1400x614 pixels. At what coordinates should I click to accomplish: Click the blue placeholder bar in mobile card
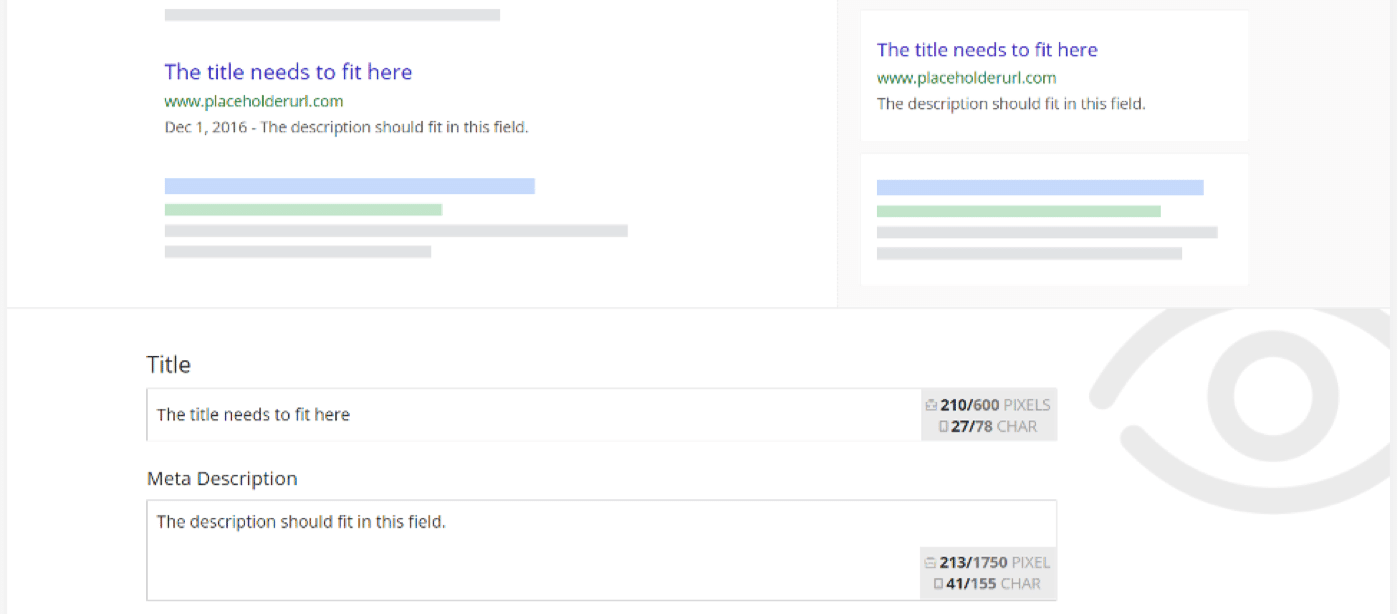(1040, 188)
